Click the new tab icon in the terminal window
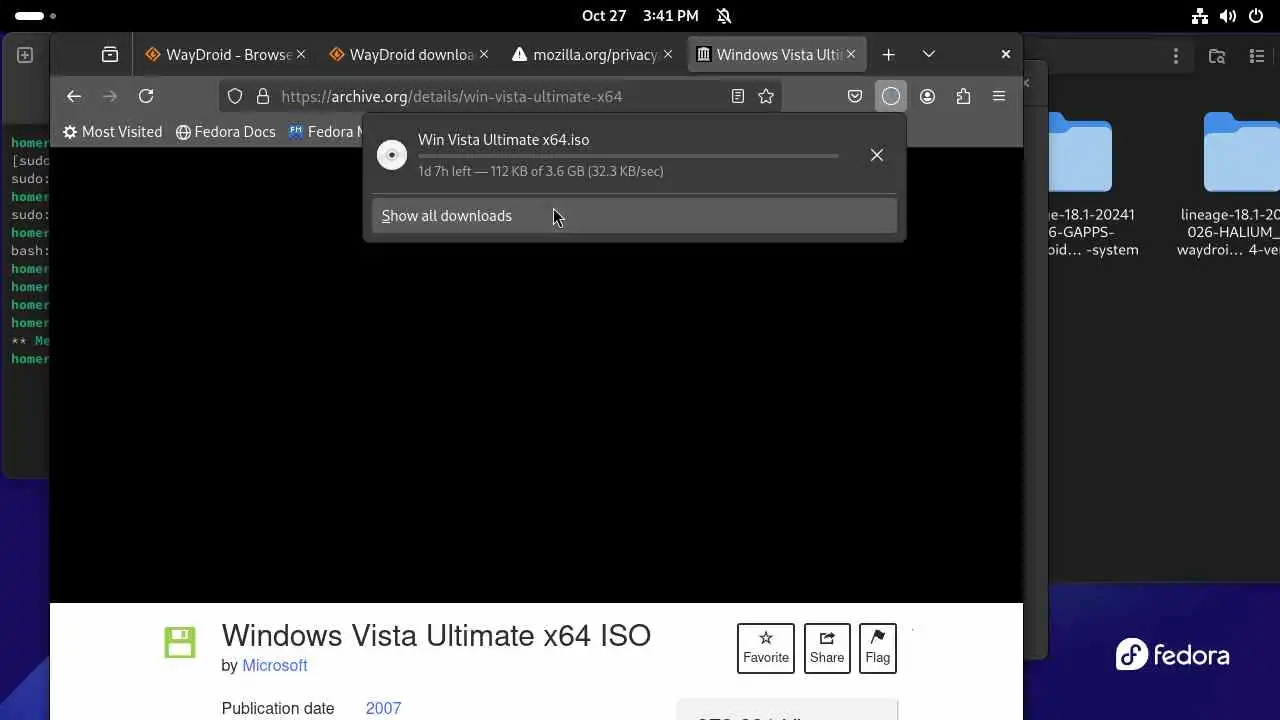1280x720 pixels. pos(25,55)
